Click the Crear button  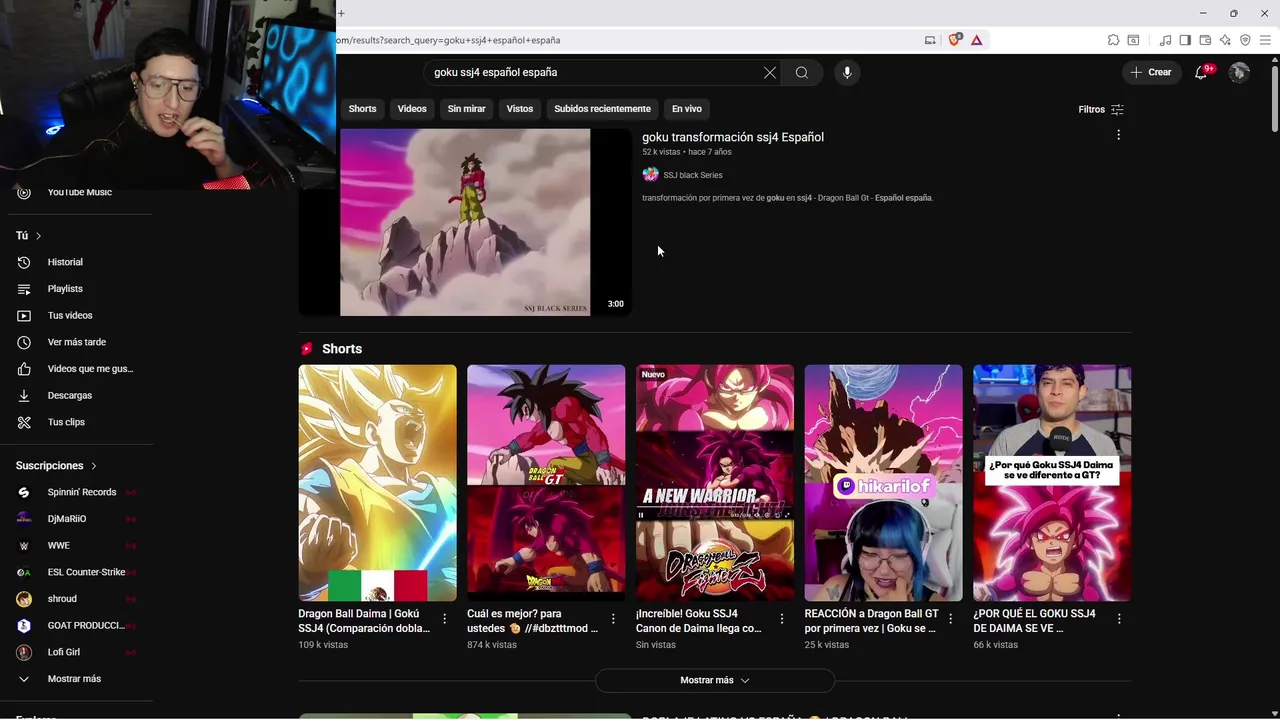coord(1151,72)
